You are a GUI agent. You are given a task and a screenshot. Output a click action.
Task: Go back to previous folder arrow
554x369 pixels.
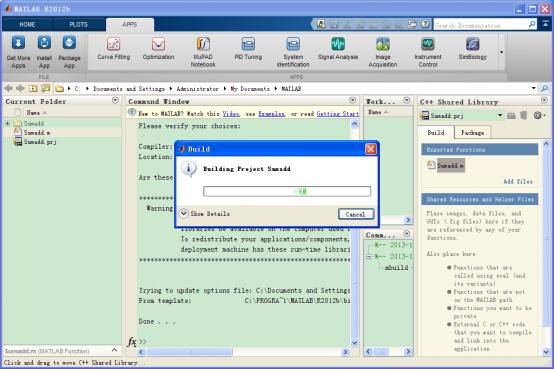click(8, 88)
